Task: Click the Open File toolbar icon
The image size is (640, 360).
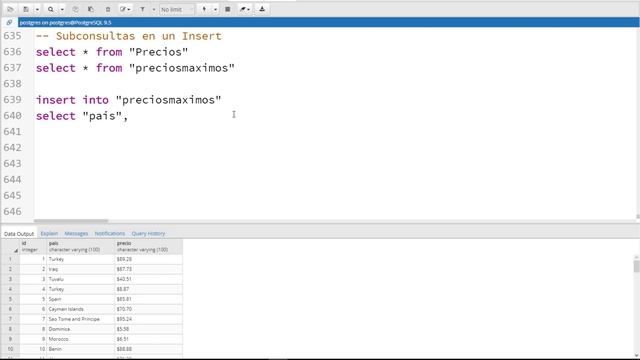Action: point(10,9)
